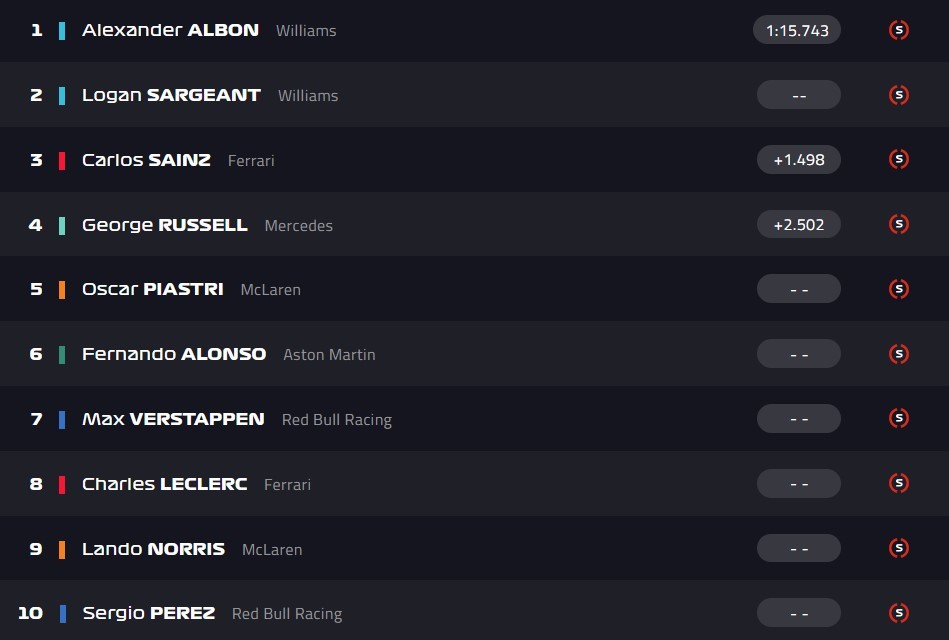Viewport: 949px width, 640px height.
Task: Click McLaren orange color bar beside Piastri
Action: pos(62,289)
